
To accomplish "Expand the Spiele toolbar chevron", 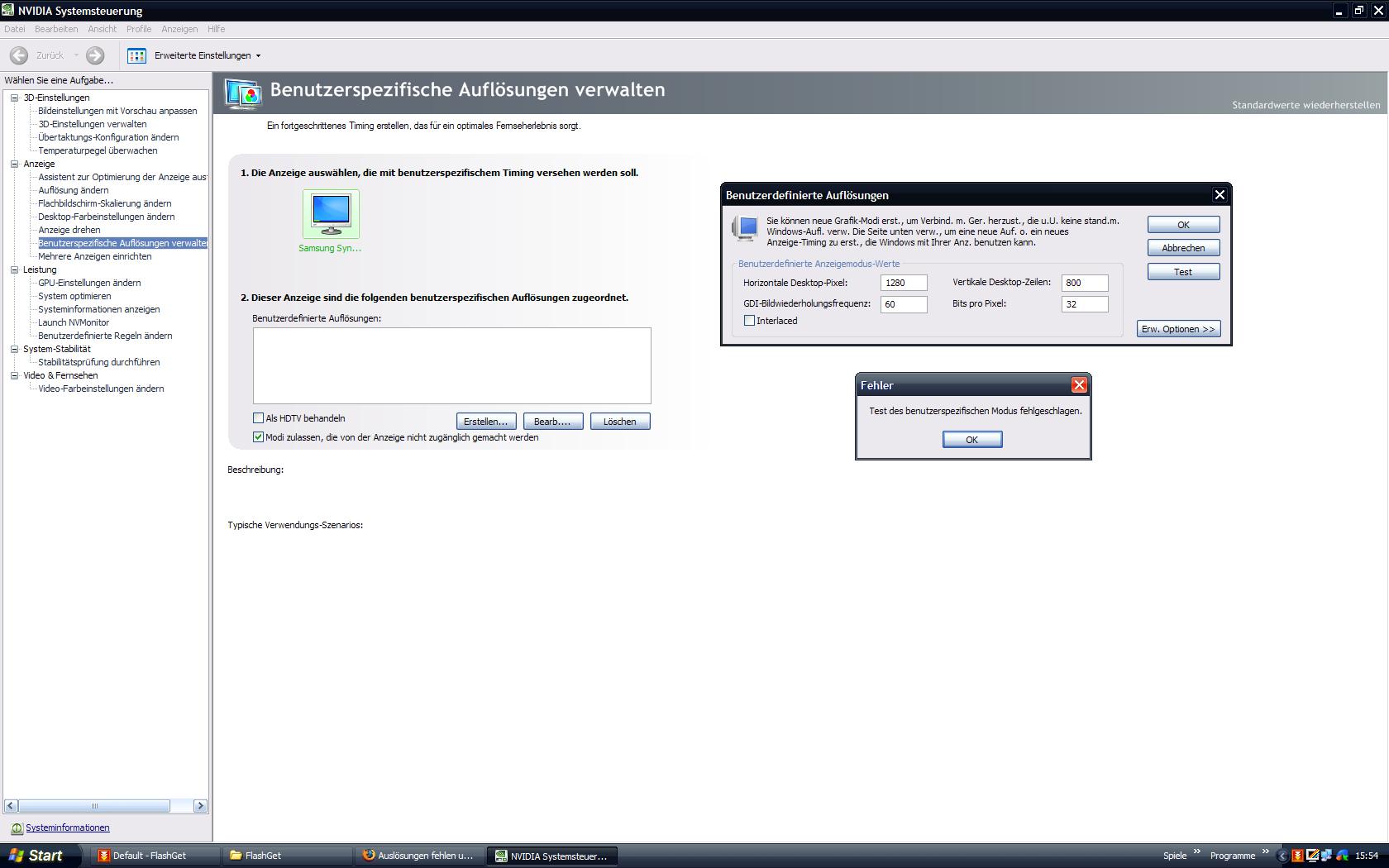I will coord(1196,851).
